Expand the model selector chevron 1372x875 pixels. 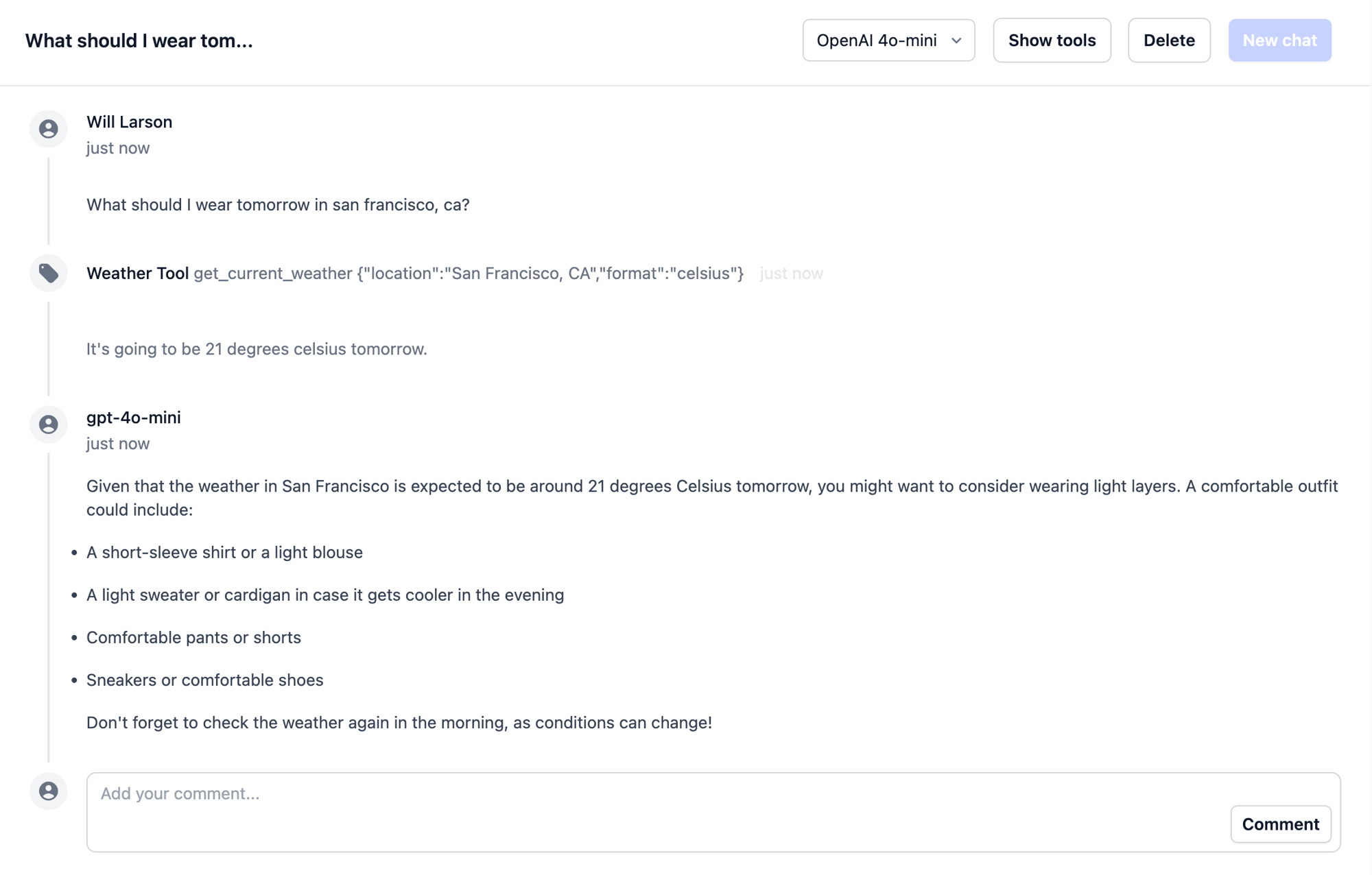pos(957,40)
